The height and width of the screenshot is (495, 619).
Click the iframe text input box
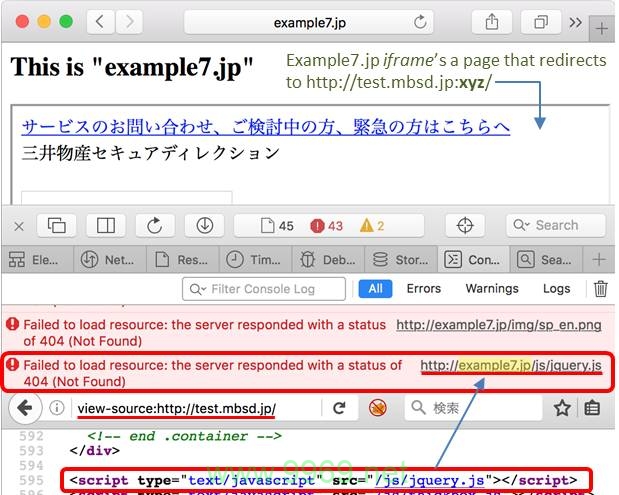[126, 198]
